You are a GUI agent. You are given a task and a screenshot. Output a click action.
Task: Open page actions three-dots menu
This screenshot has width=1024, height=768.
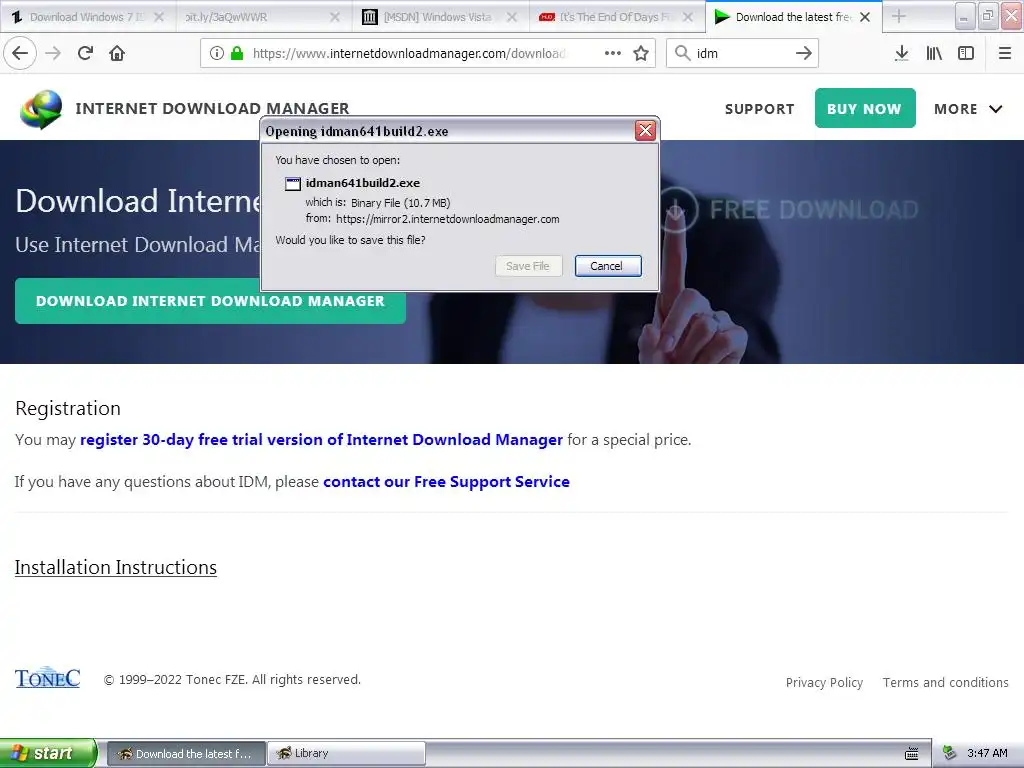[613, 53]
